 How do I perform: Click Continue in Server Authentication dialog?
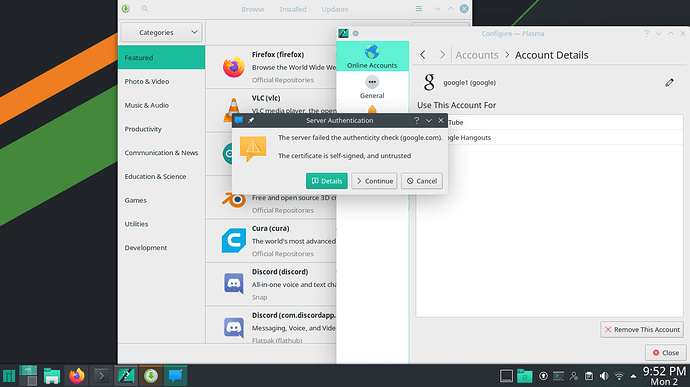point(374,181)
